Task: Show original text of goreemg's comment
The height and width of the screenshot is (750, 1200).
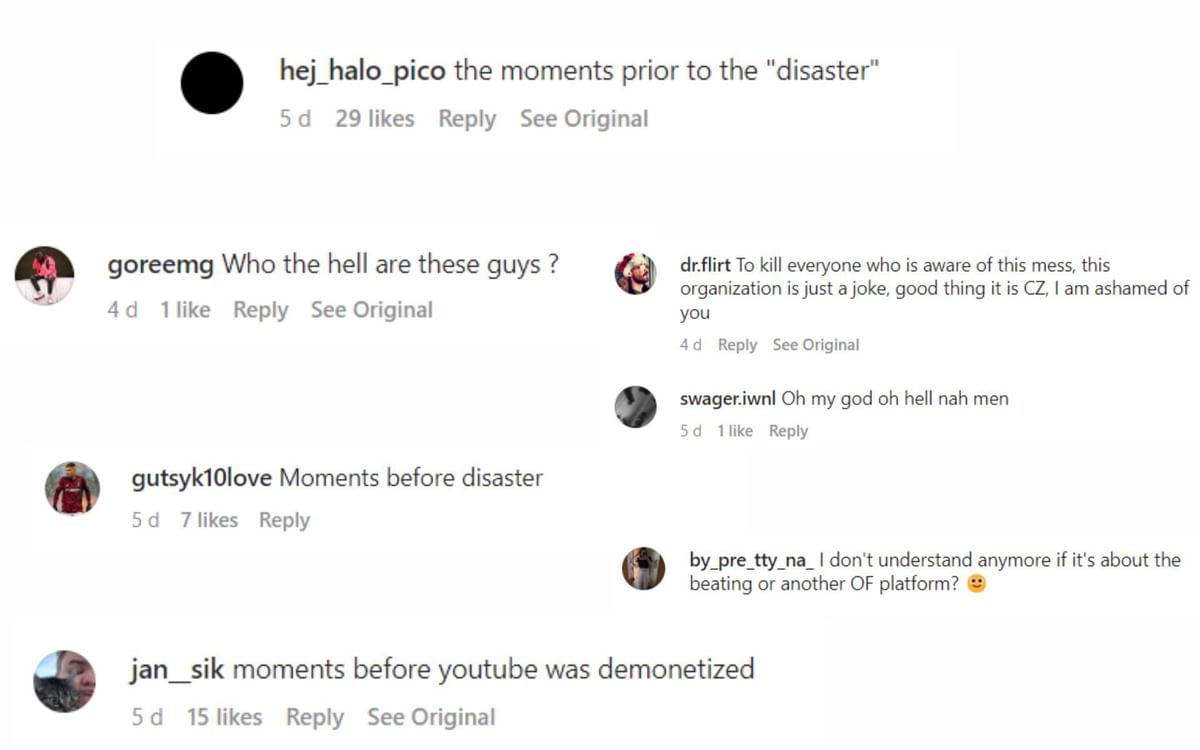Action: point(371,310)
